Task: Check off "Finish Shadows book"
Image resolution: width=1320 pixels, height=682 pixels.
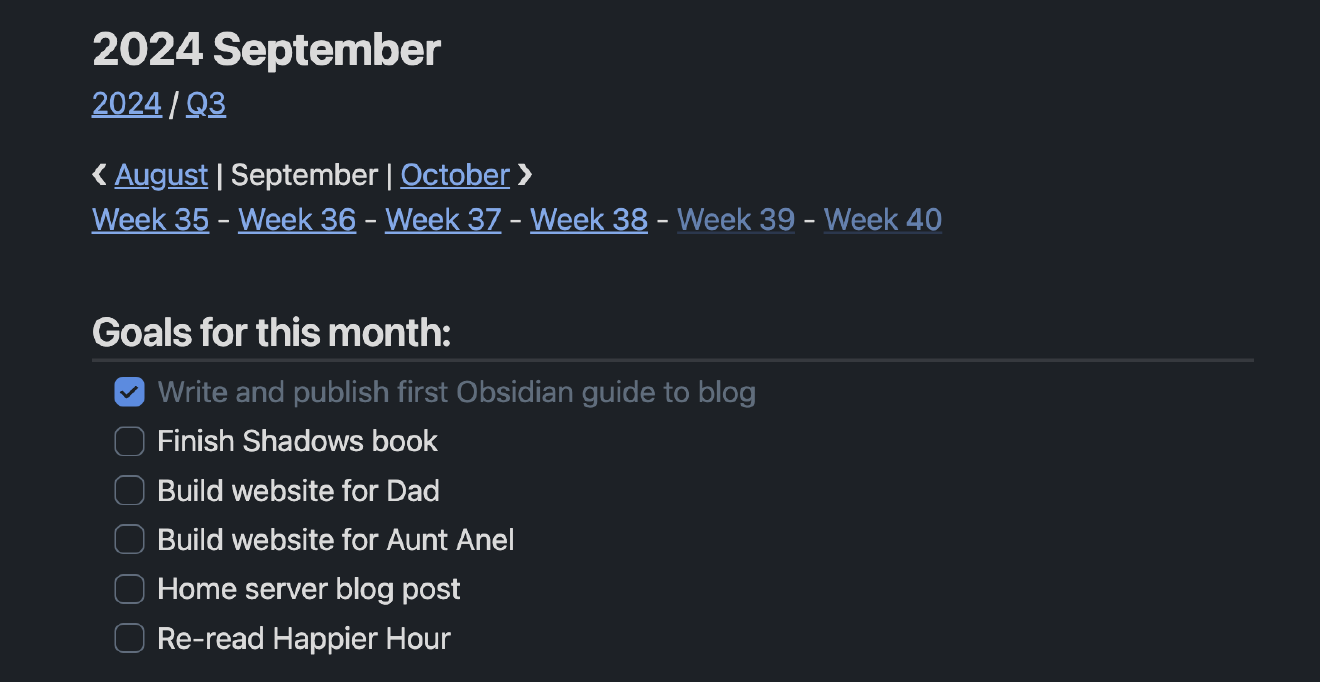Action: (x=129, y=440)
